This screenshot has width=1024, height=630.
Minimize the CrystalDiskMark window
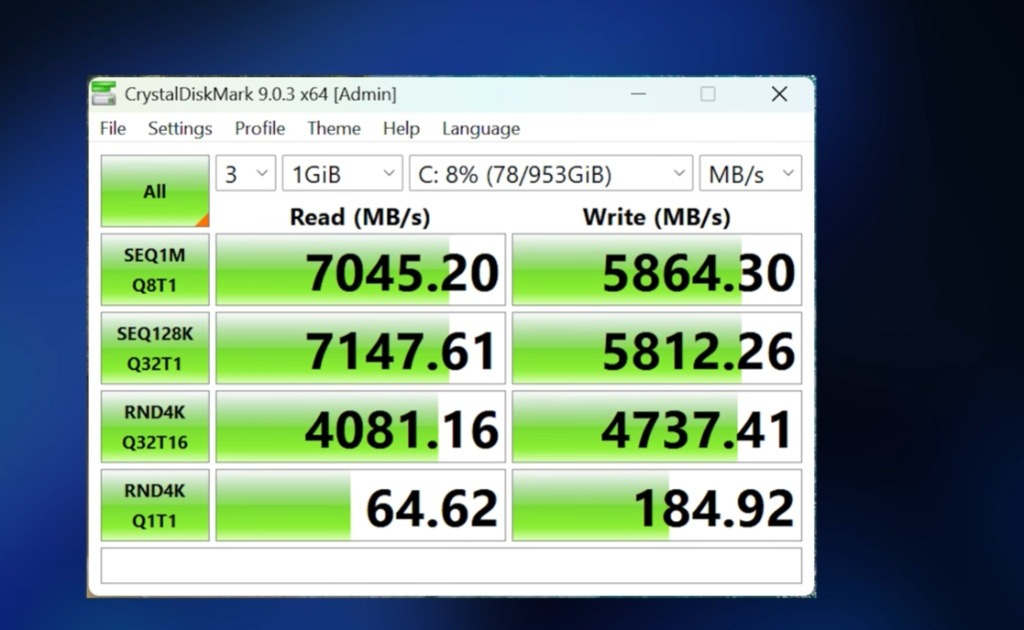[x=638, y=94]
